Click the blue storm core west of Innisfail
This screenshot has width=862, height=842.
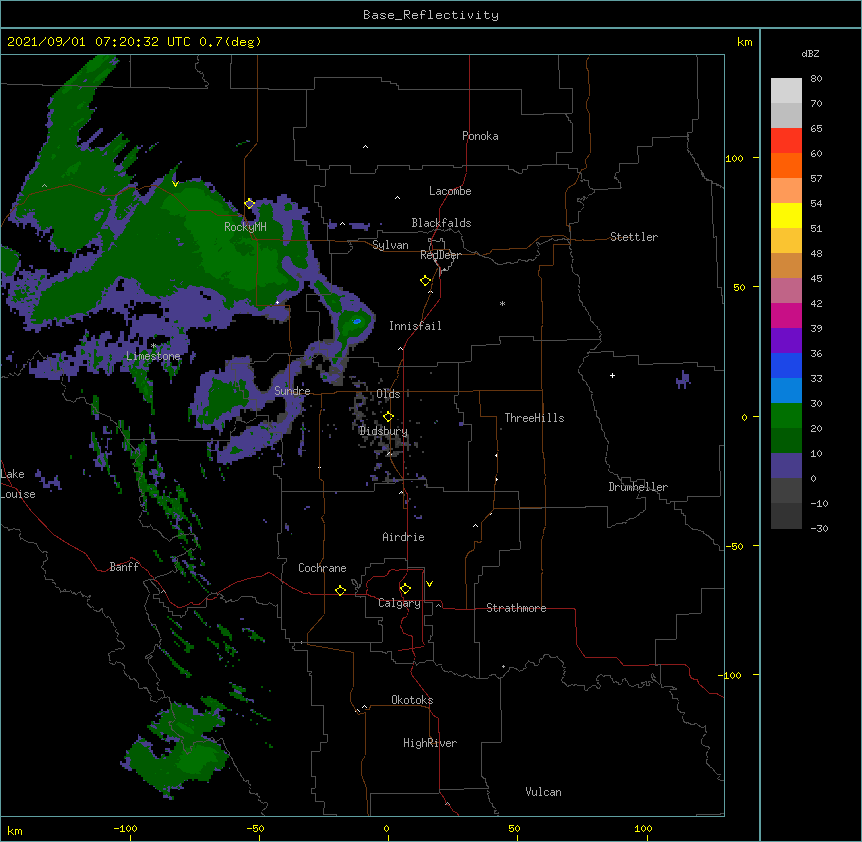coord(357,321)
